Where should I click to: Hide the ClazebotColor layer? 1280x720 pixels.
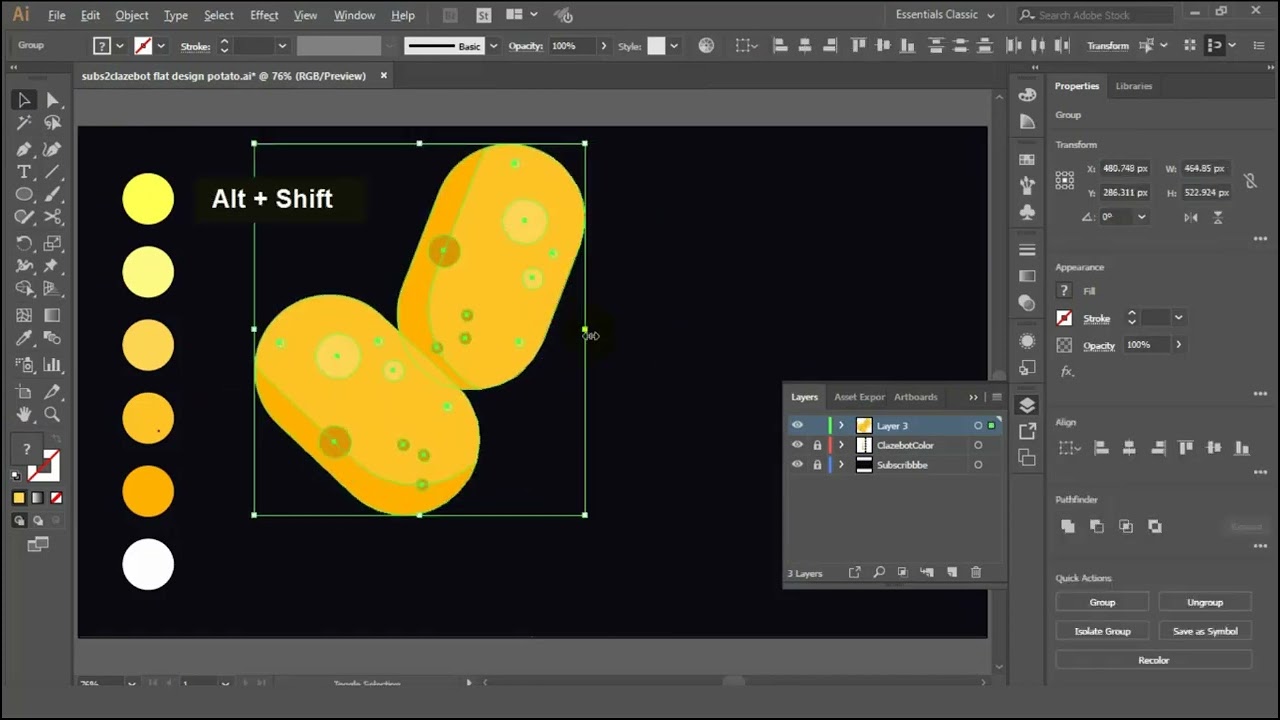click(x=797, y=445)
